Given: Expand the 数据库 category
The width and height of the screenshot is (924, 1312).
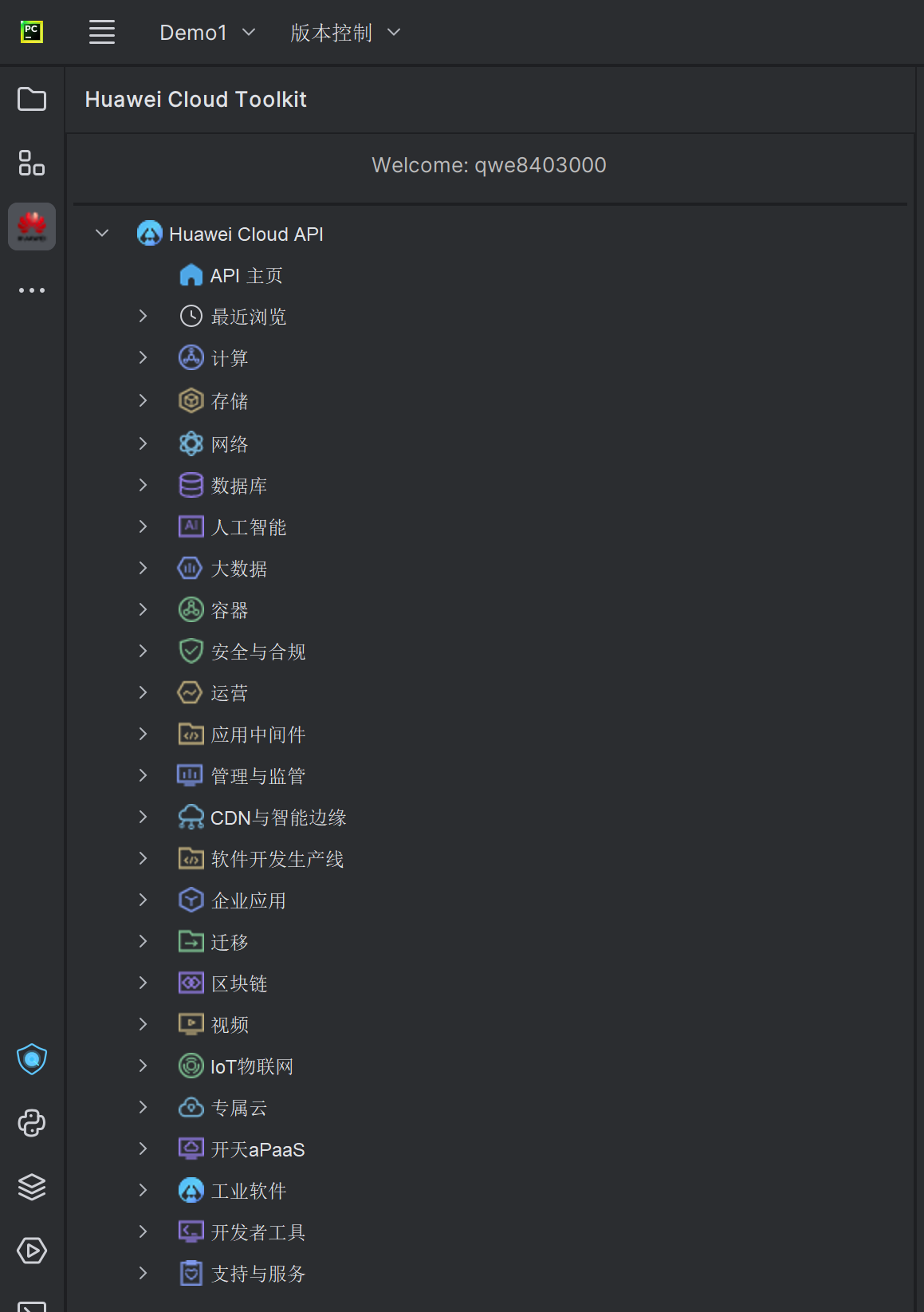Looking at the screenshot, I should [x=143, y=485].
